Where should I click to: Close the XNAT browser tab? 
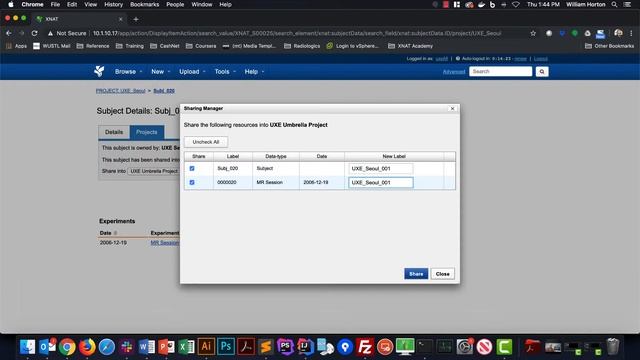pos(120,19)
